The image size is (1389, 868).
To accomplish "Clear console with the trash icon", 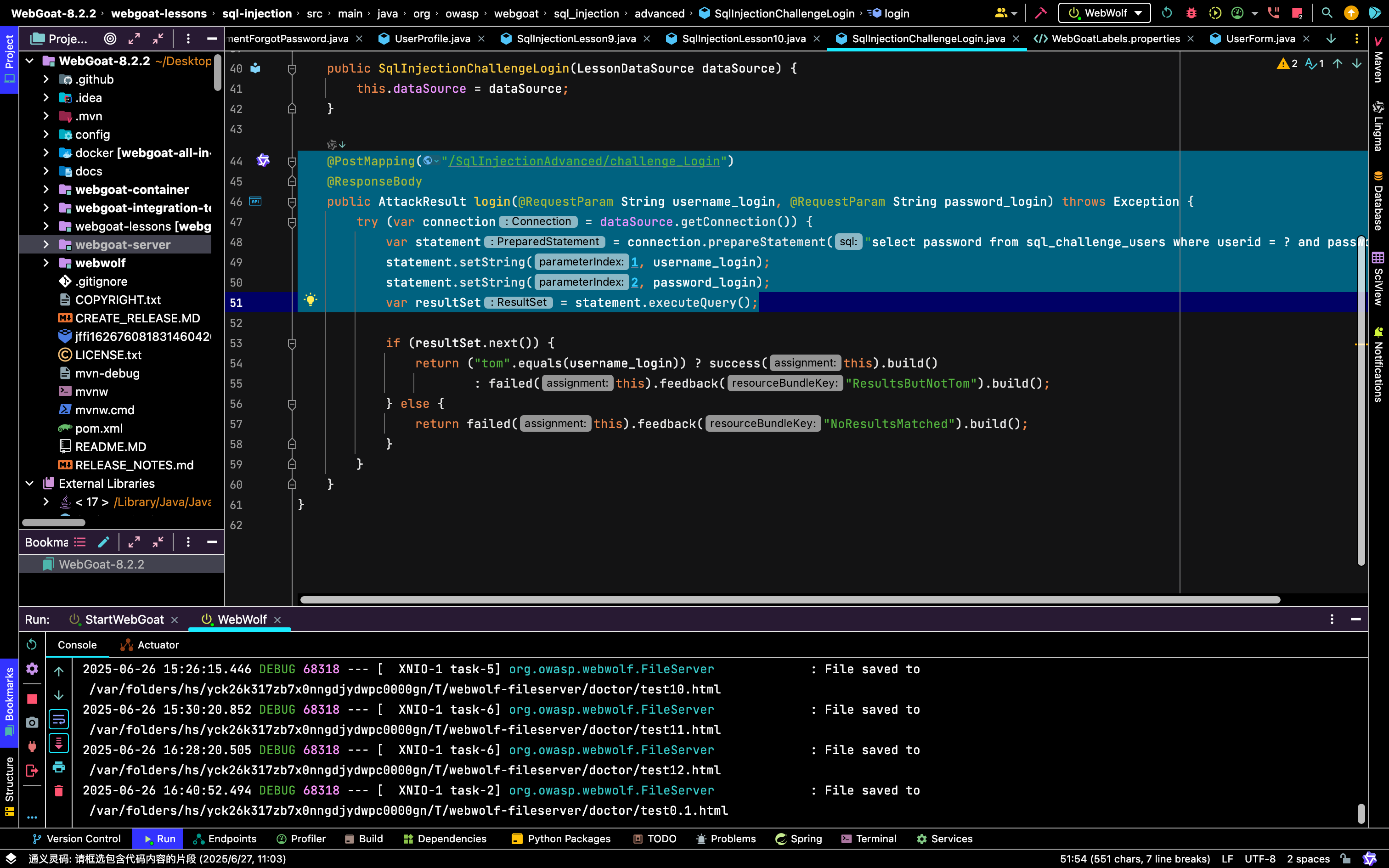I will click(x=58, y=791).
